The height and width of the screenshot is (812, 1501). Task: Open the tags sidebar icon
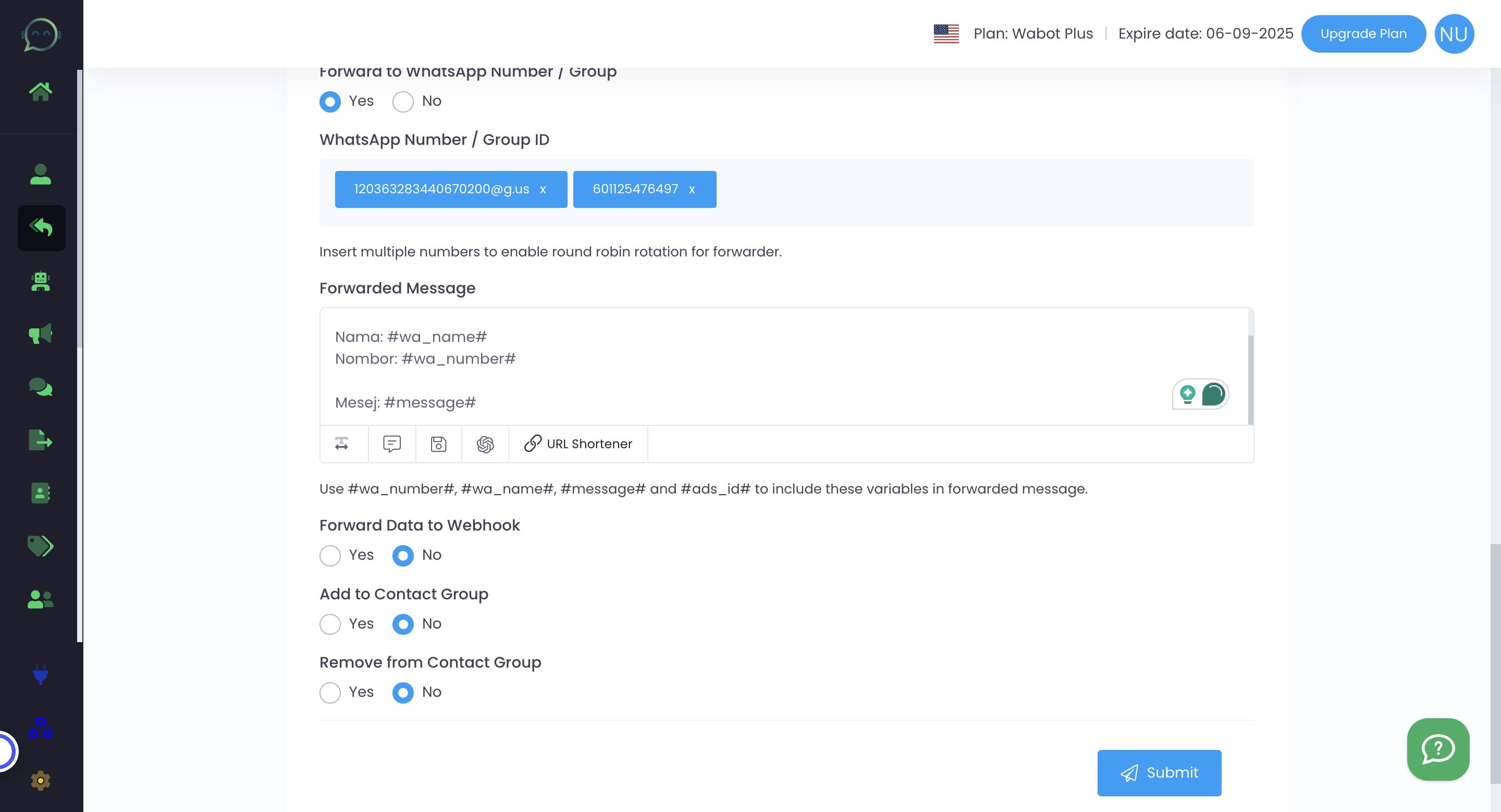[x=40, y=546]
